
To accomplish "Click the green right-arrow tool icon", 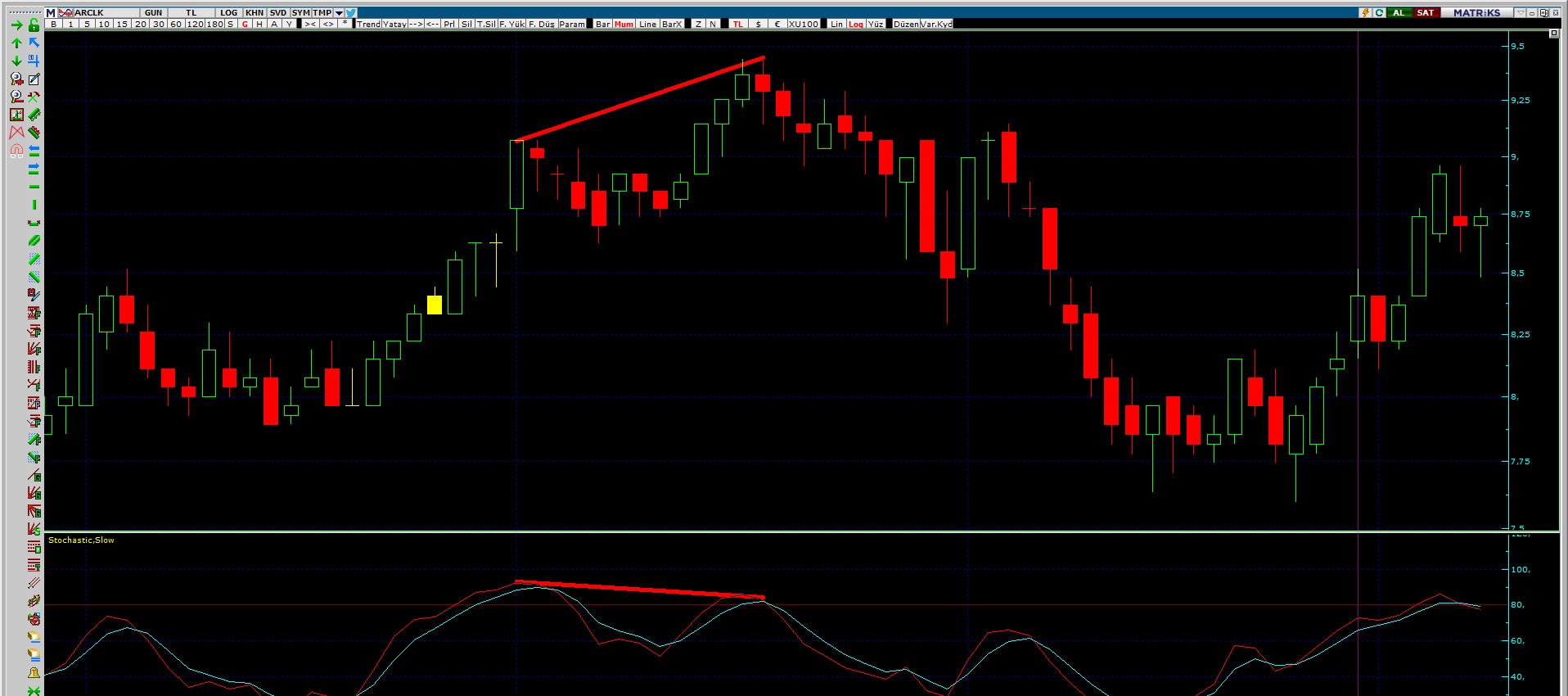I will 16,25.
